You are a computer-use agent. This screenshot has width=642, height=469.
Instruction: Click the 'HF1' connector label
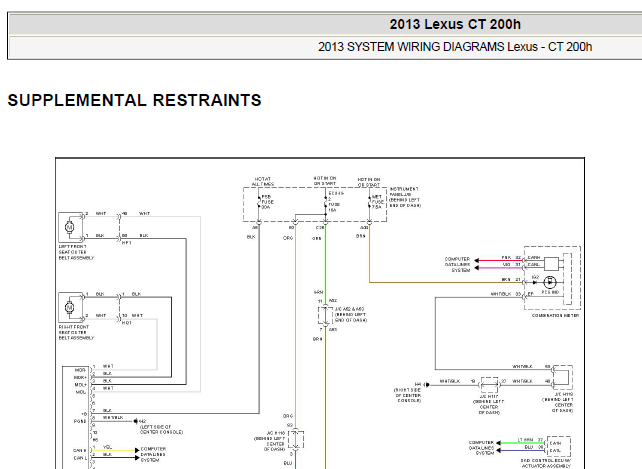pos(127,243)
